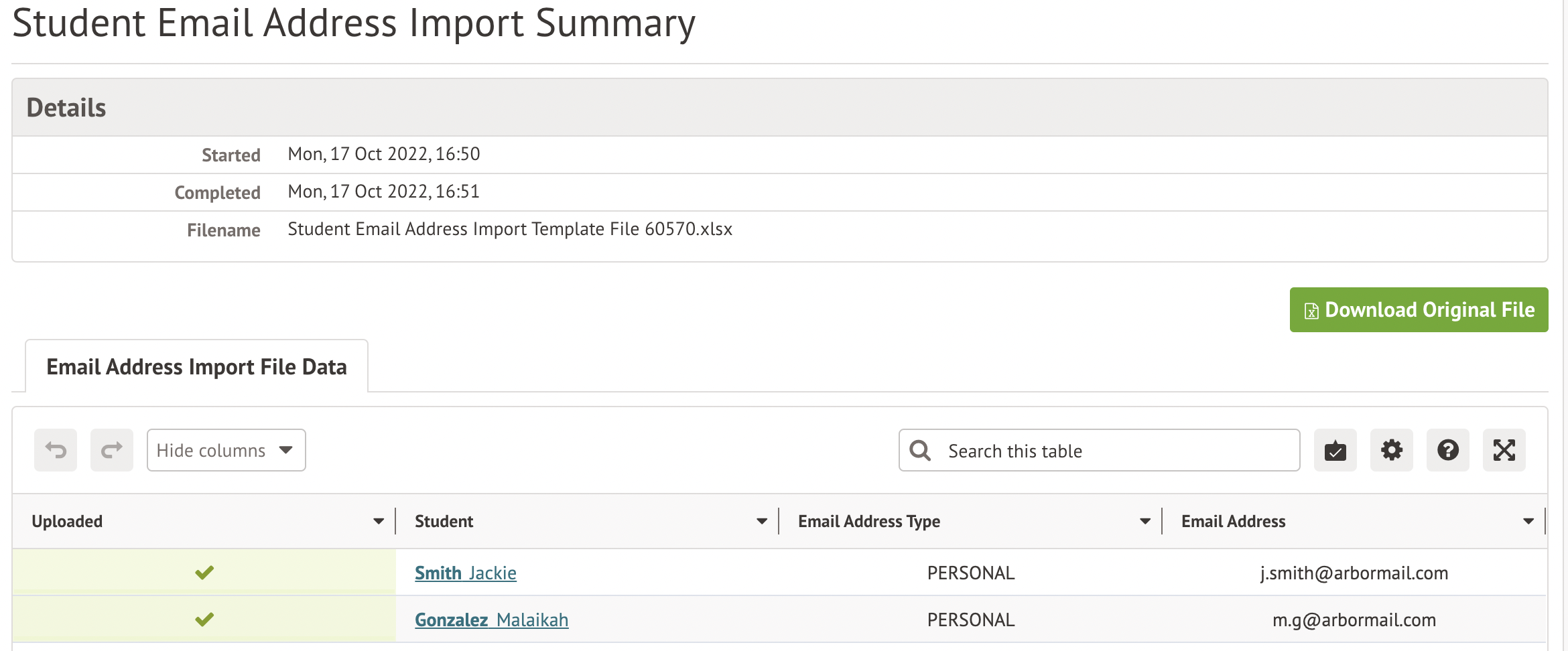Image resolution: width=1568 pixels, height=651 pixels.
Task: Open Smith Jackie student link
Action: click(x=466, y=573)
